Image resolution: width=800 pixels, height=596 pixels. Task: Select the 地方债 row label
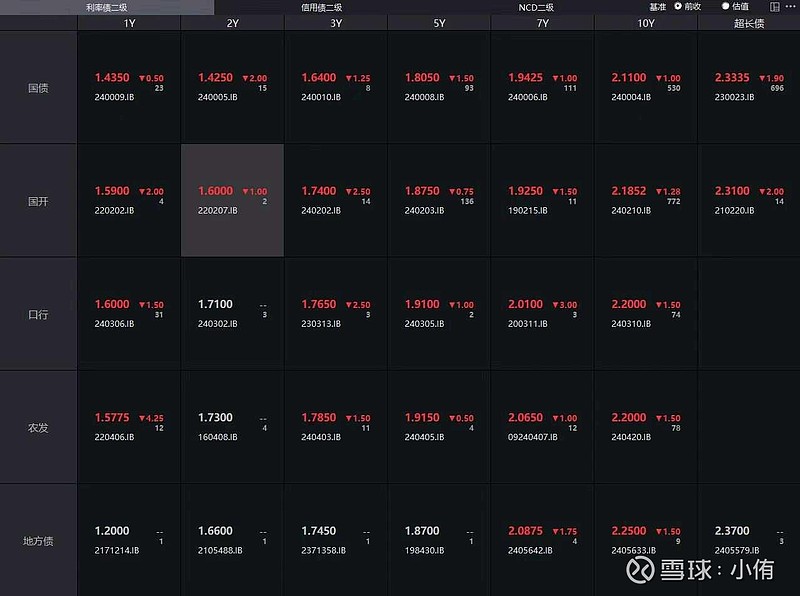pos(38,541)
